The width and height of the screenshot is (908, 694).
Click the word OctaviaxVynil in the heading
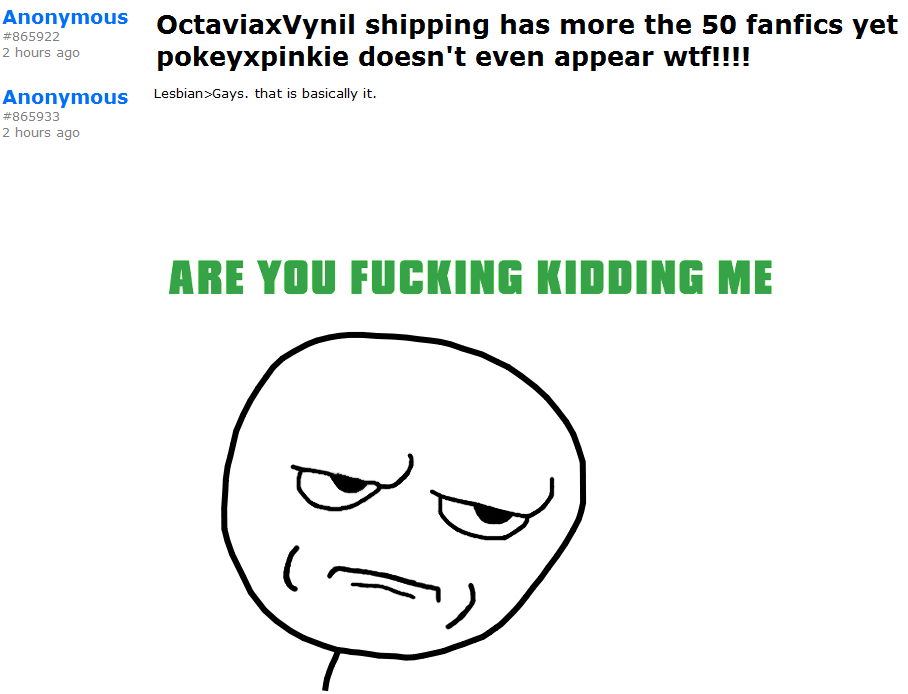click(x=255, y=26)
